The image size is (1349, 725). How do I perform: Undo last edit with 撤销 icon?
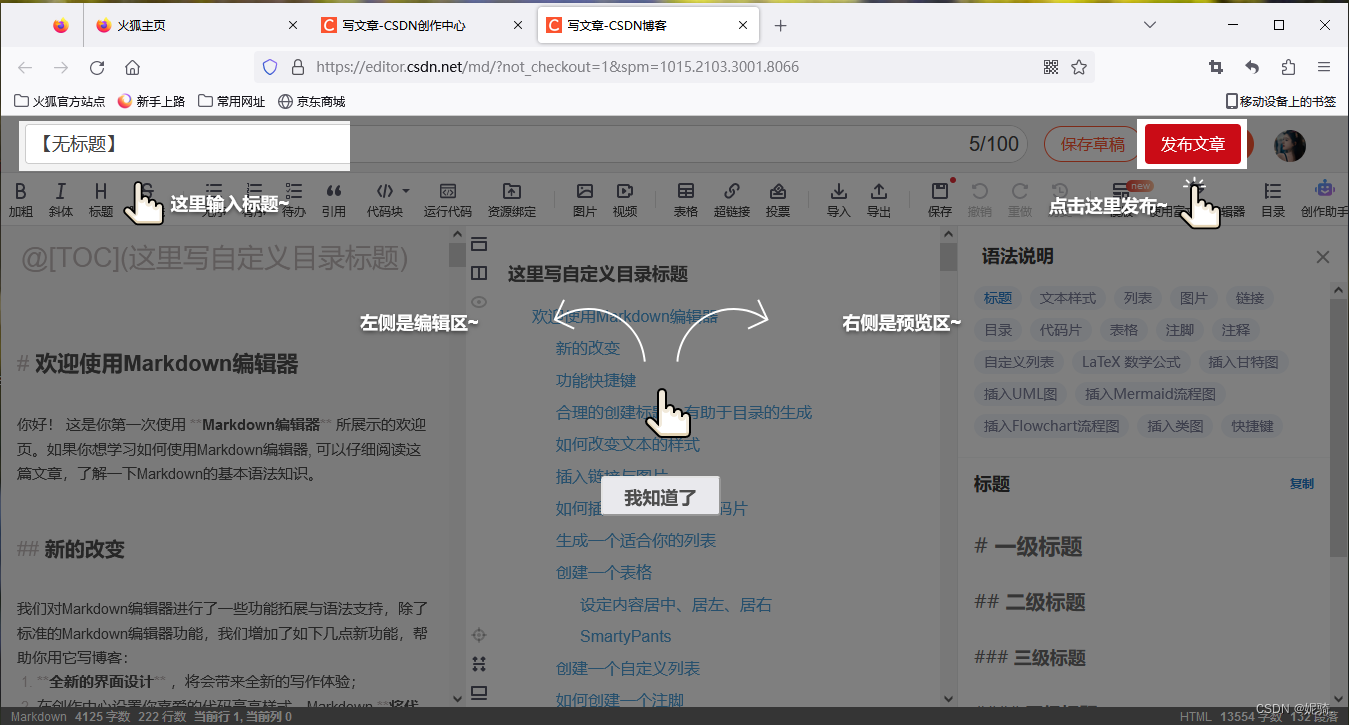coord(980,200)
